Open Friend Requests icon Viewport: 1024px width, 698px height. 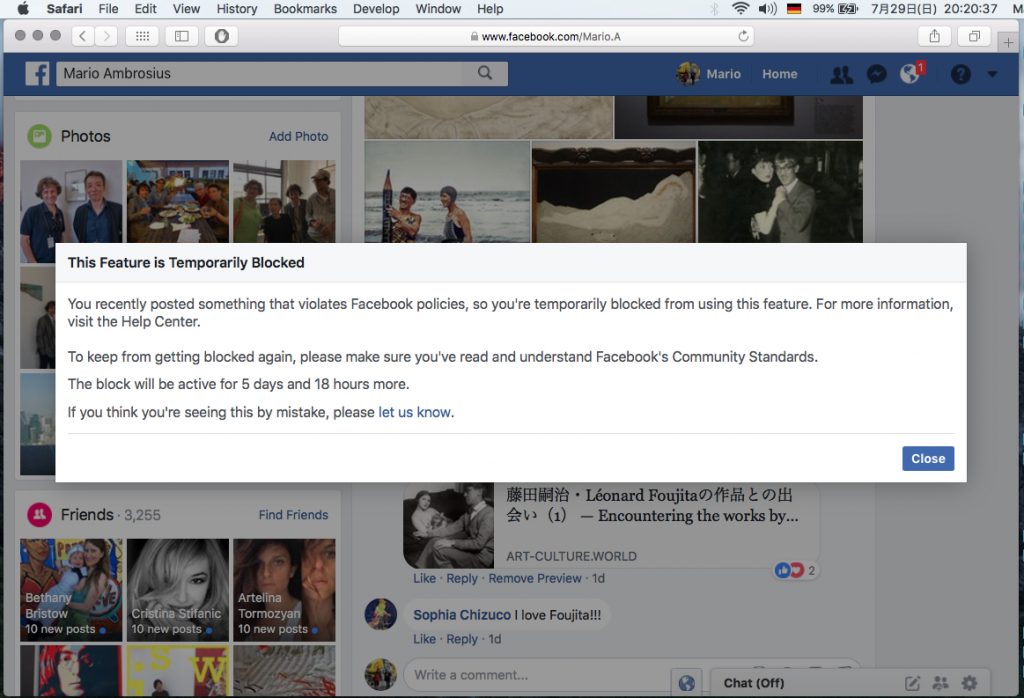click(841, 74)
